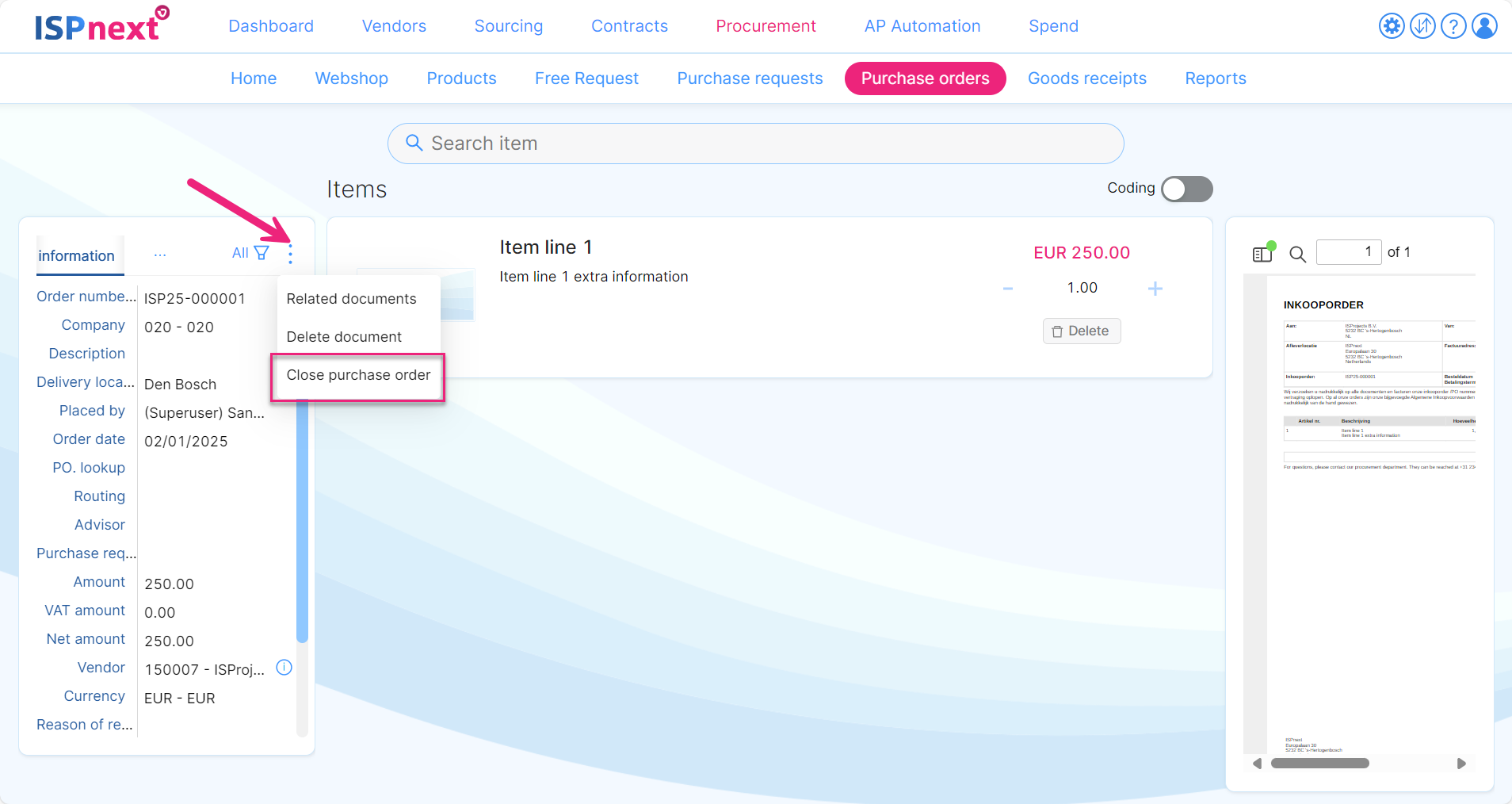1512x804 pixels.
Task: Go to the Reports tab
Action: click(1216, 78)
